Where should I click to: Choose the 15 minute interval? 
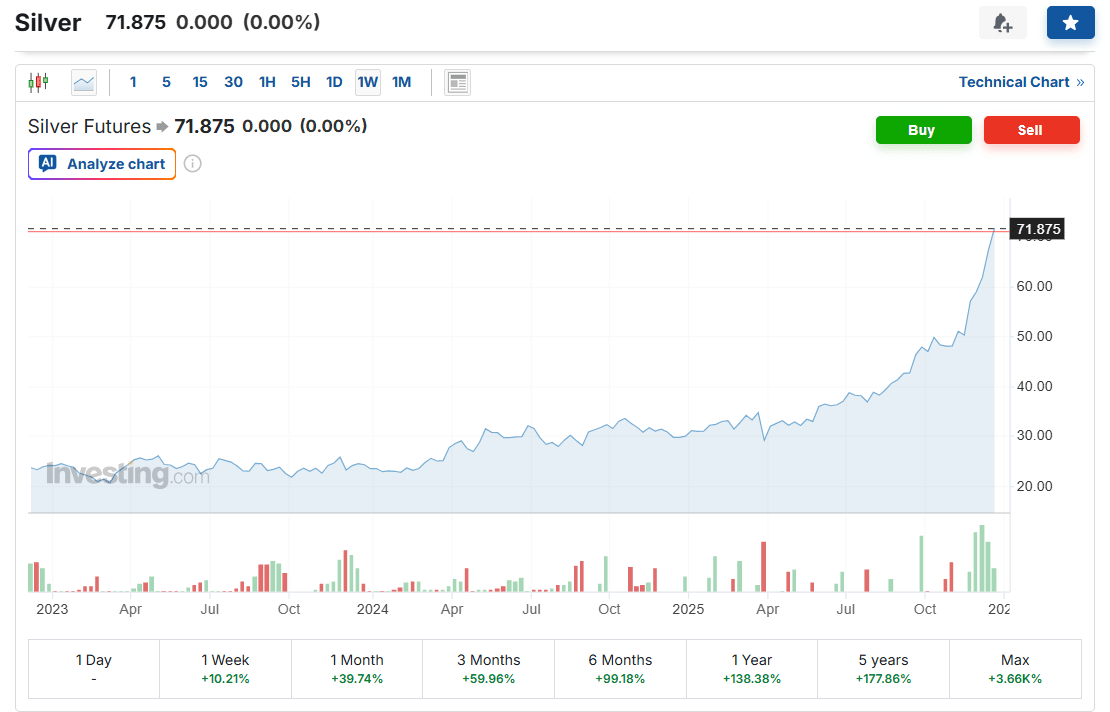pyautogui.click(x=200, y=82)
